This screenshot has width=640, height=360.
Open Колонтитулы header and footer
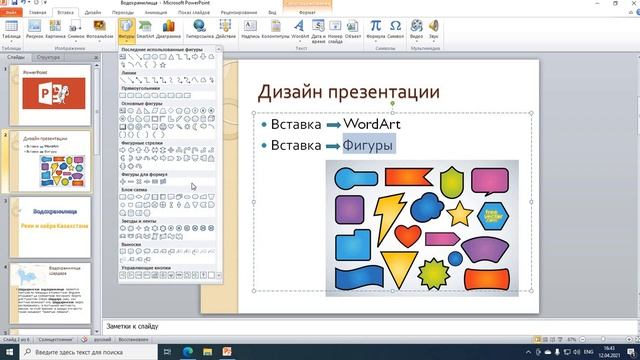coord(276,29)
